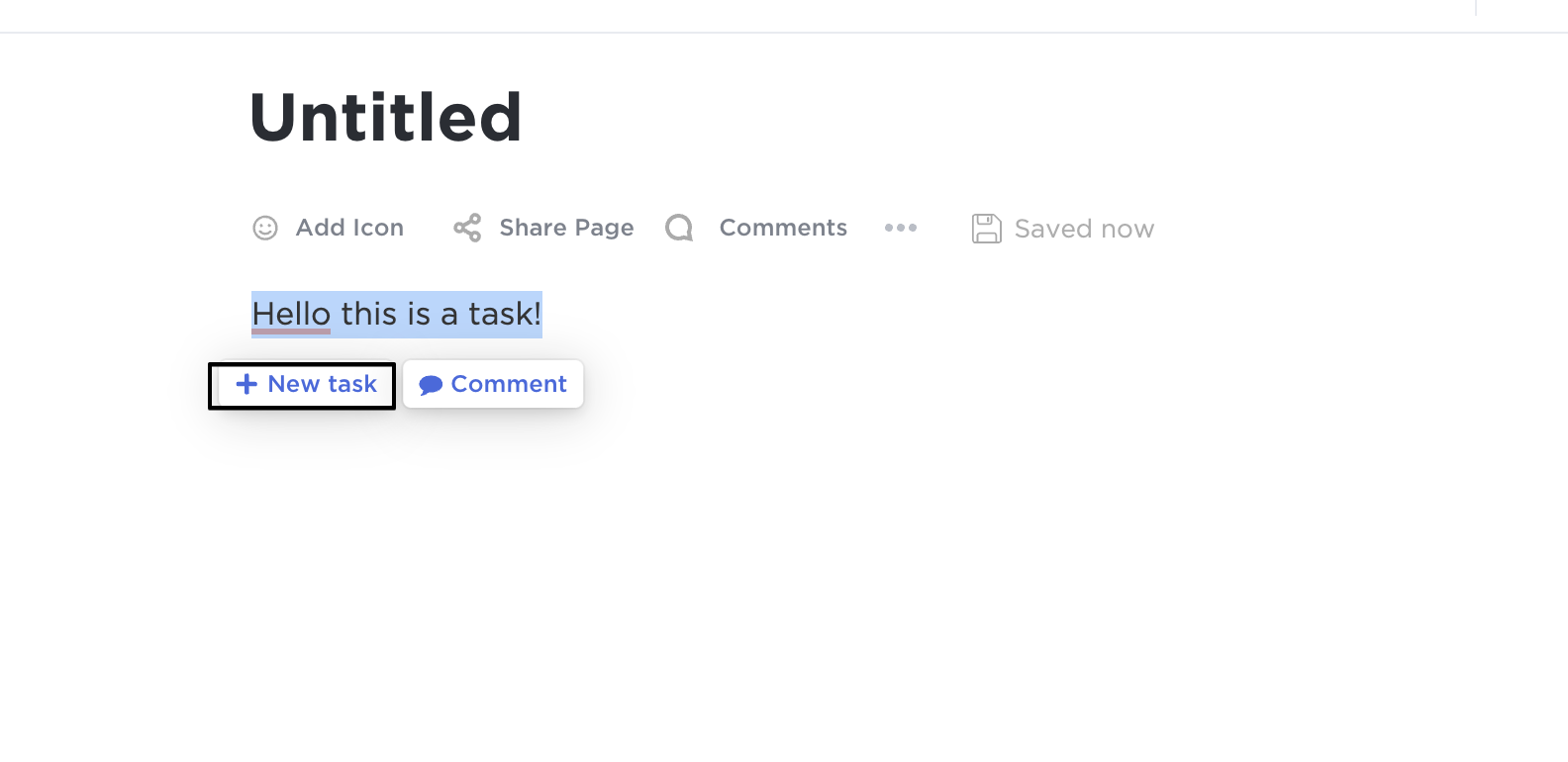Screen dimensions: 1568x762
Task: Click the share nodes icon
Action: coord(467,228)
